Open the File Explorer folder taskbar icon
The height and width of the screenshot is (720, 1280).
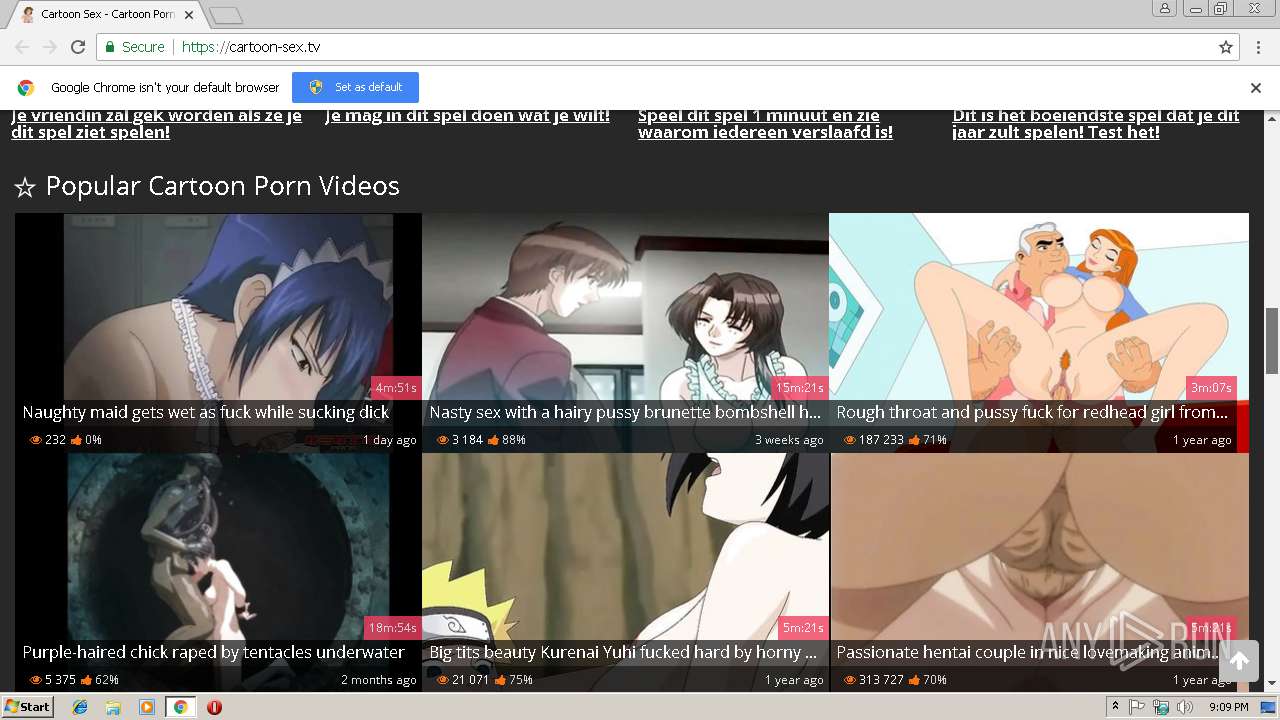tap(113, 707)
